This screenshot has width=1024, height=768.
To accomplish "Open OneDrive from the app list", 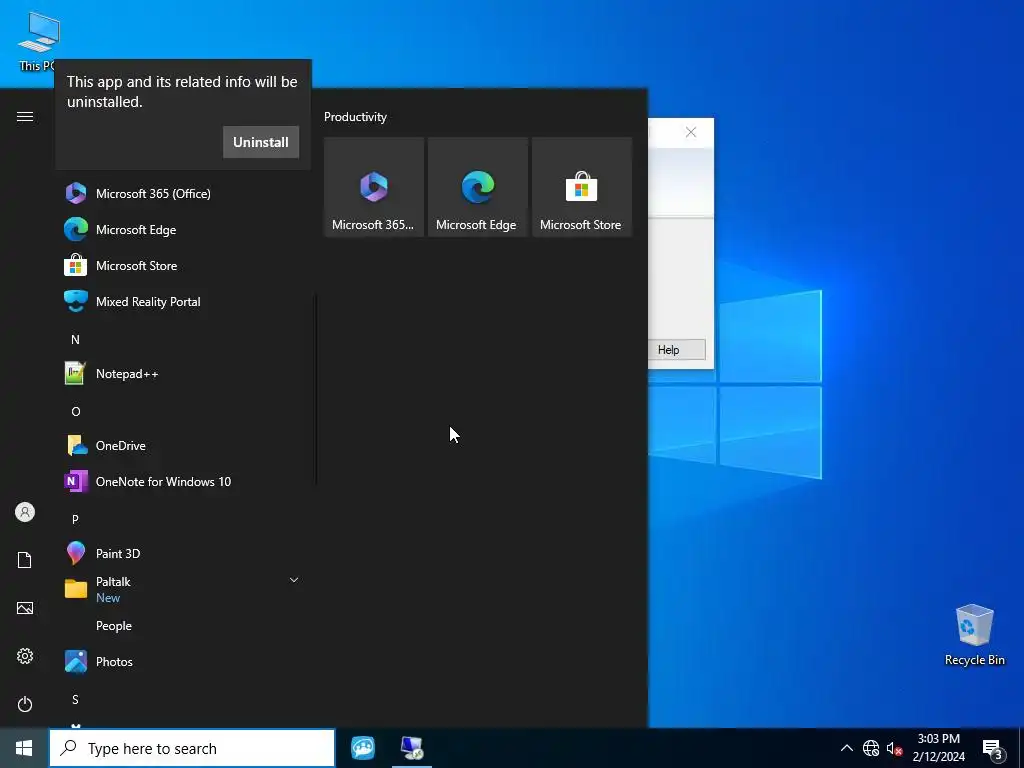I will pos(183,445).
